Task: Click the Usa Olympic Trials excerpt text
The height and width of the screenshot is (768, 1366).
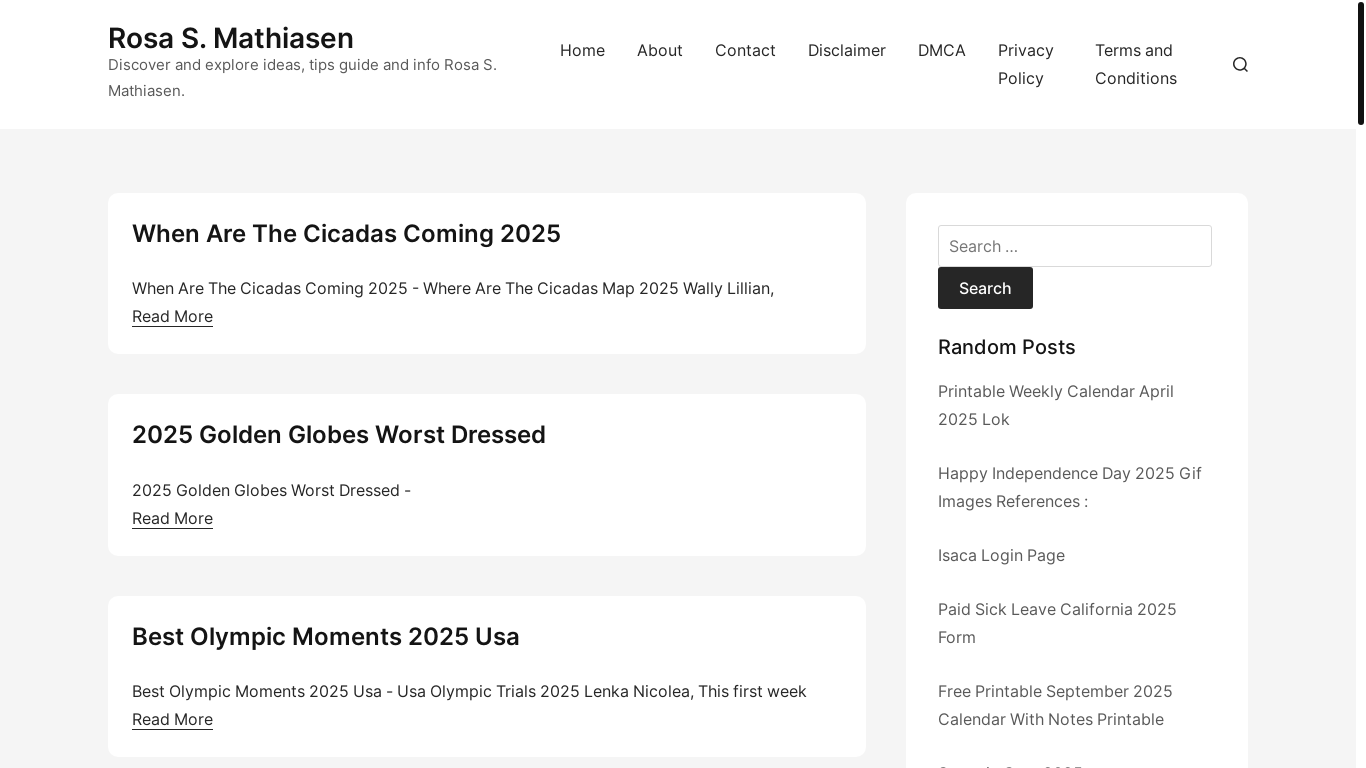Action: 469,691
